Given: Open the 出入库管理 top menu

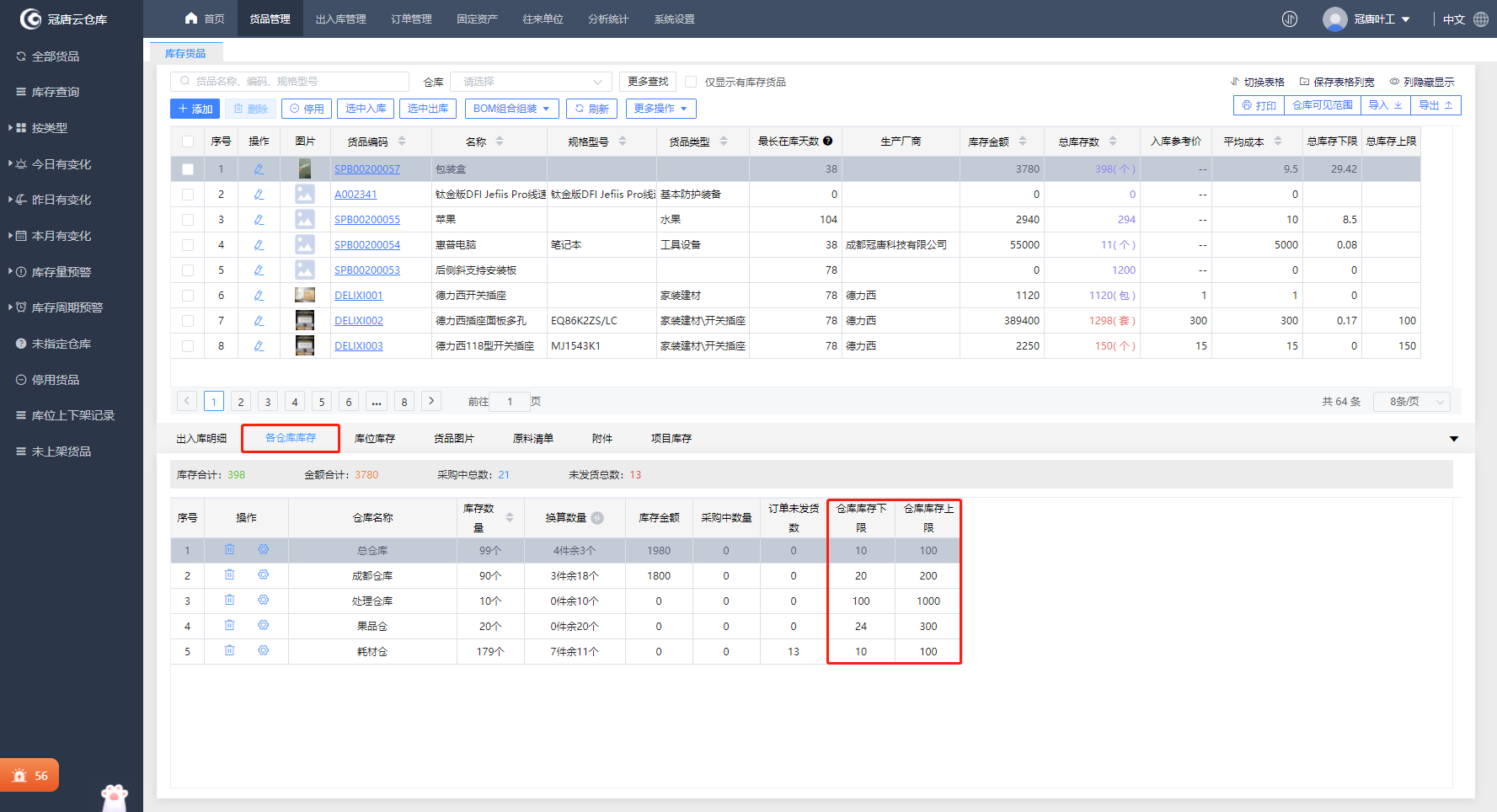Looking at the screenshot, I should coord(340,19).
